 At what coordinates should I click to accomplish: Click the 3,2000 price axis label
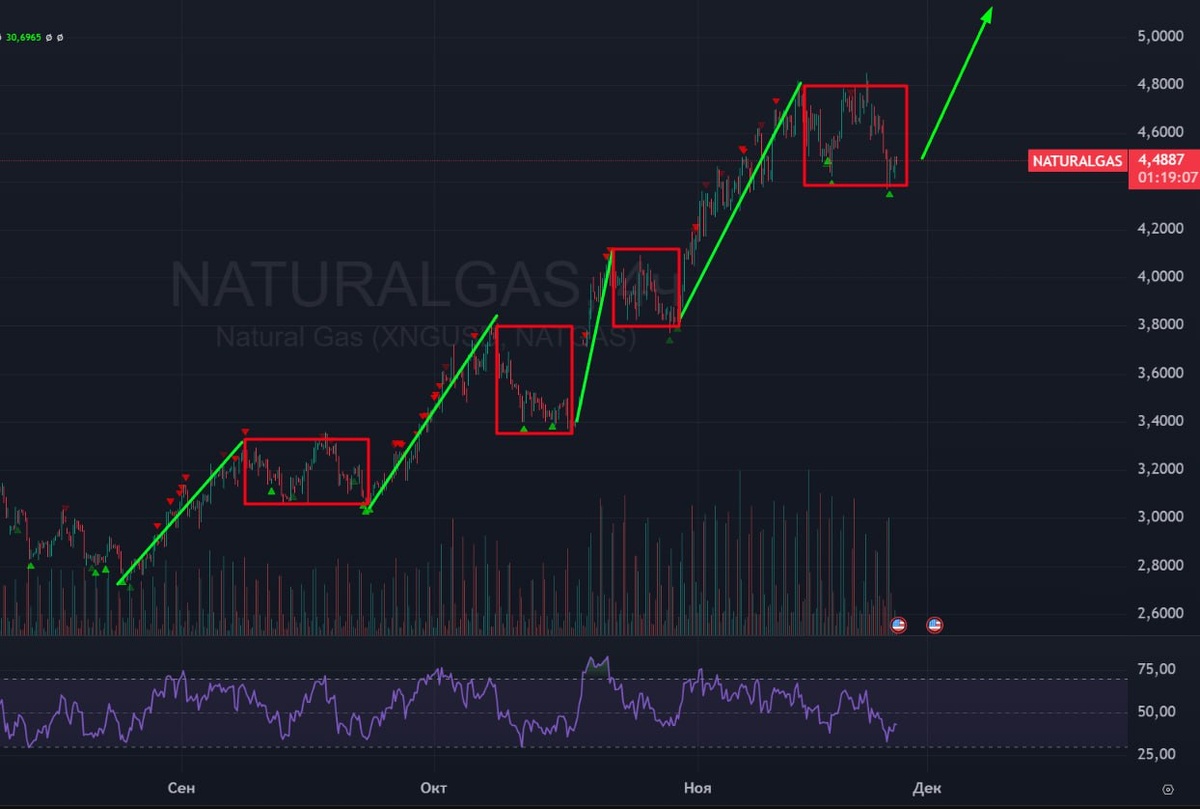tap(1161, 469)
